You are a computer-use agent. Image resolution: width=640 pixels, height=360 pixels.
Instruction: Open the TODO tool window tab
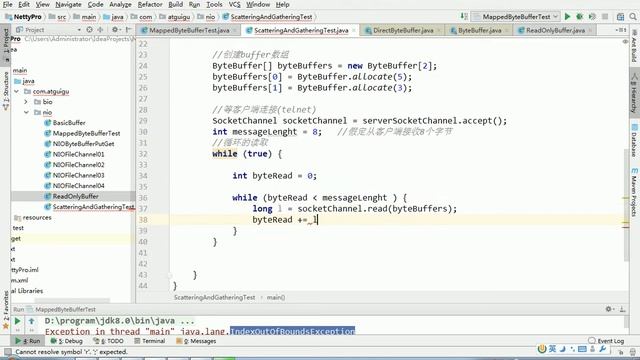pyautogui.click(x=108, y=341)
